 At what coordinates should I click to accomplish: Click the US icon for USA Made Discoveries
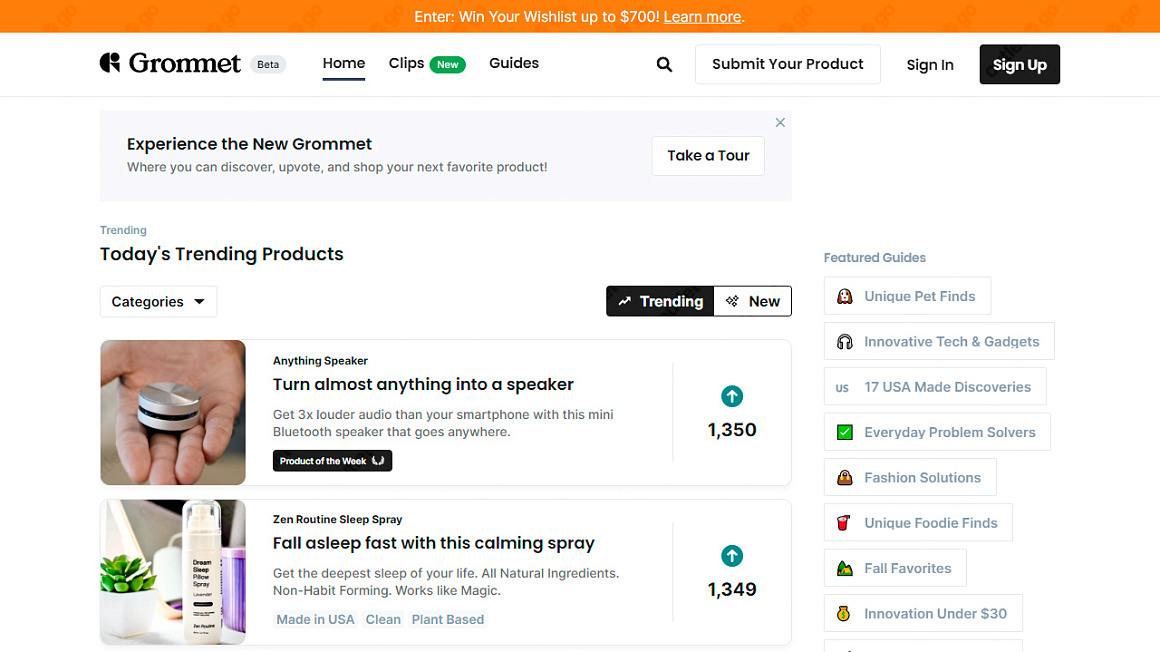(x=842, y=387)
